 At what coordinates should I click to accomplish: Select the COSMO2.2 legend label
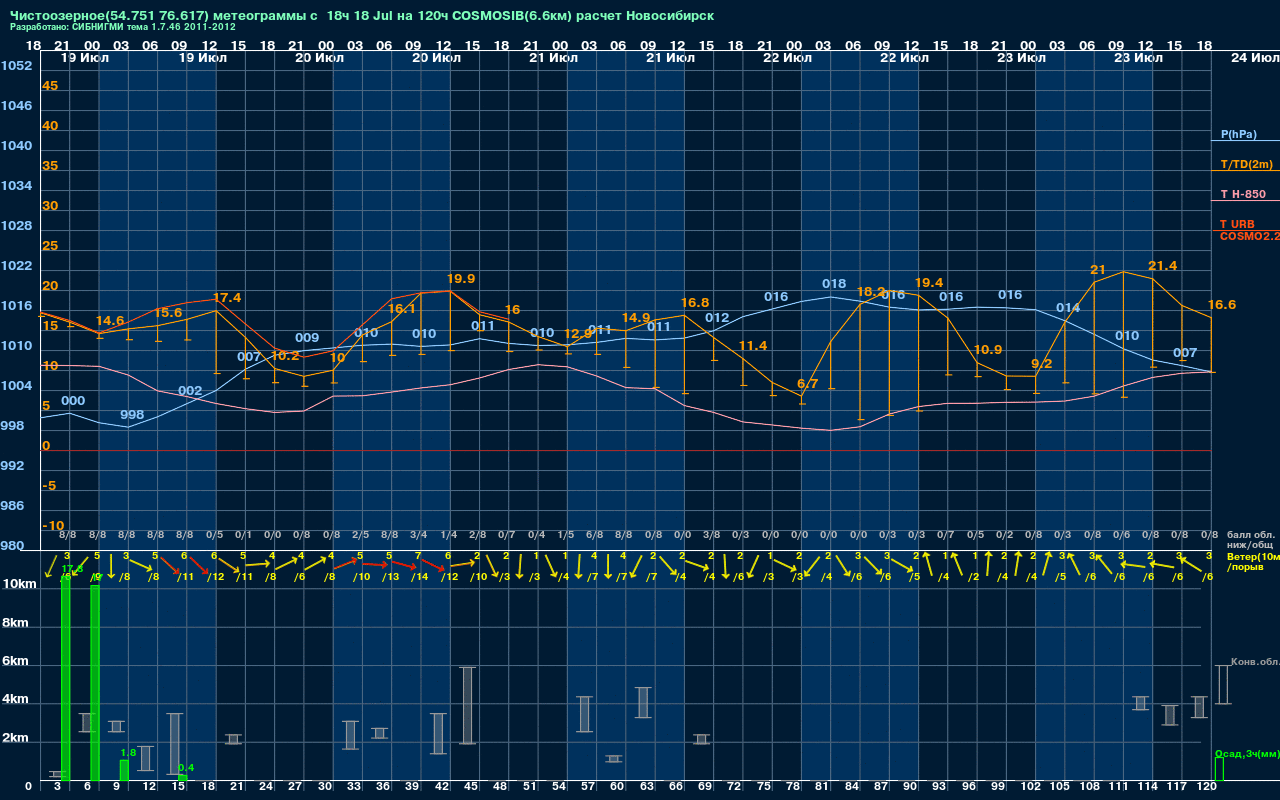(x=1250, y=236)
